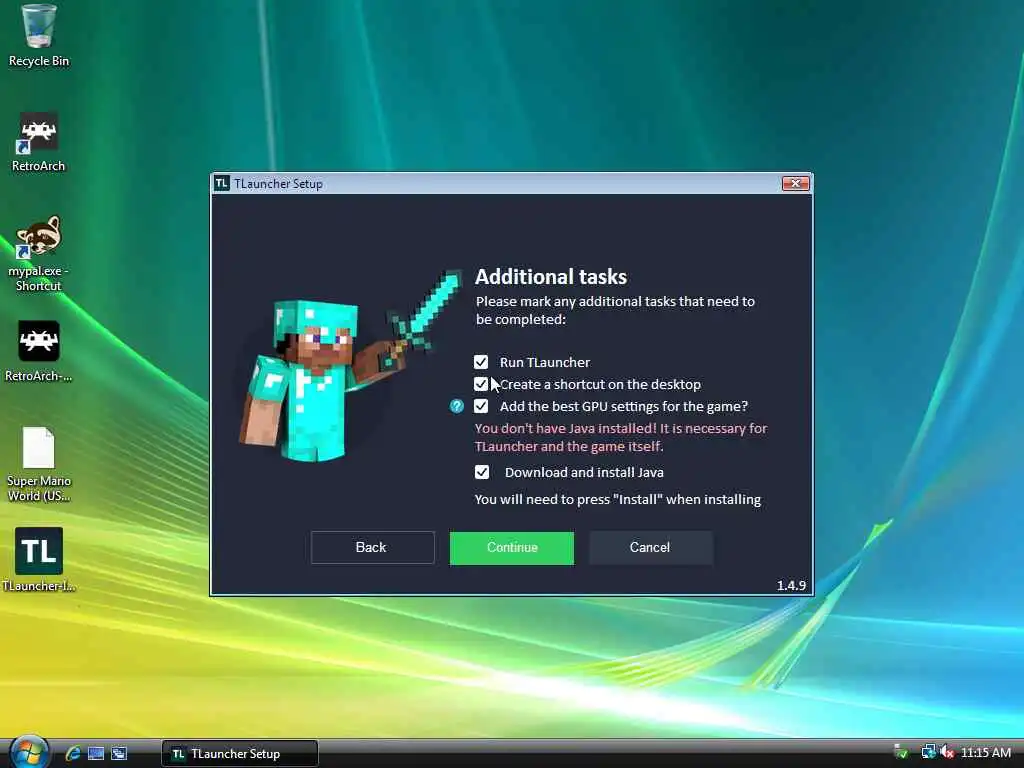
Task: Uncheck Create a shortcut on the desktop
Action: pos(481,384)
